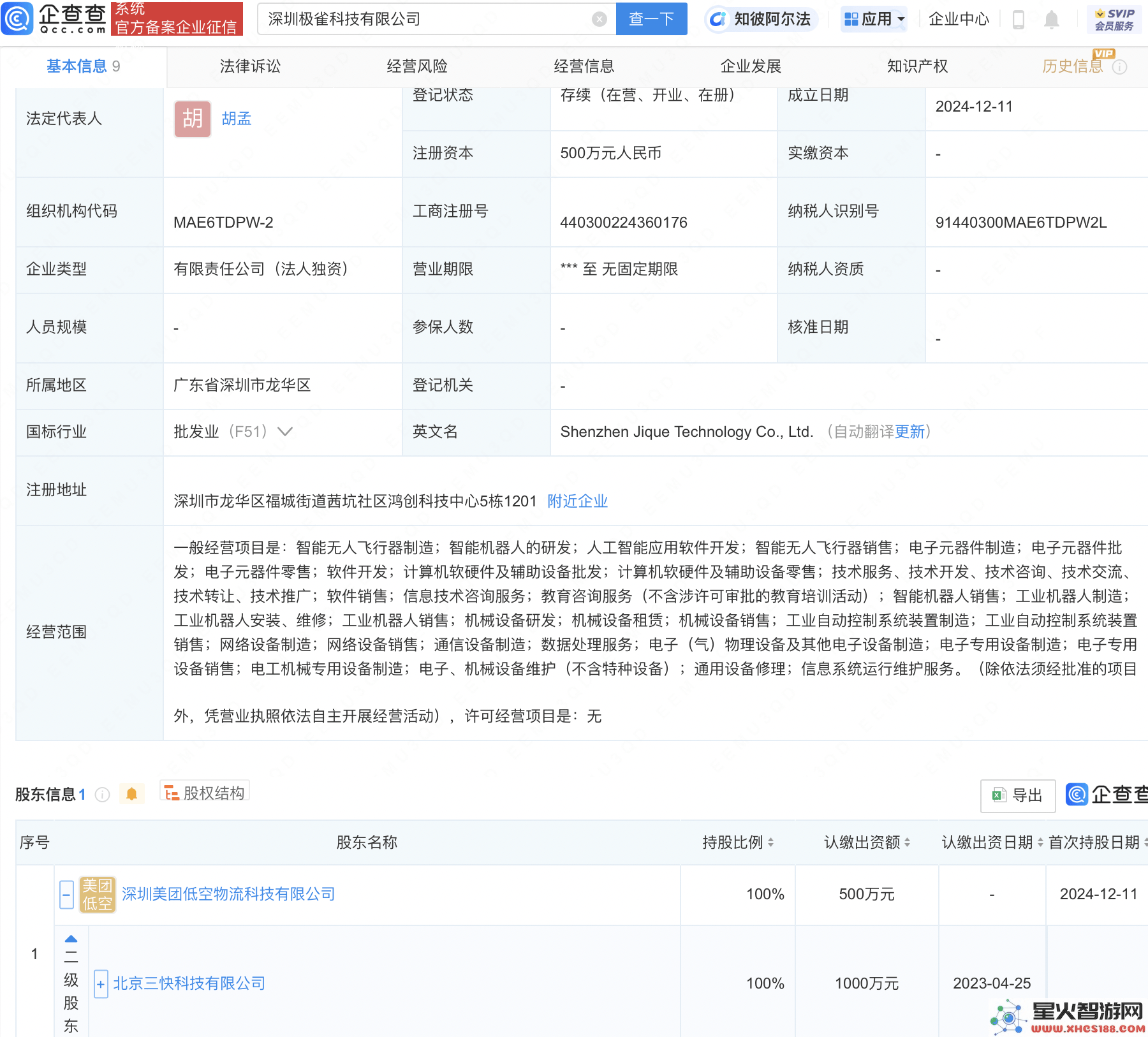The image size is (1148, 1037).
Task: Click the English name Shenzhen Jique Technology
Action: (686, 432)
